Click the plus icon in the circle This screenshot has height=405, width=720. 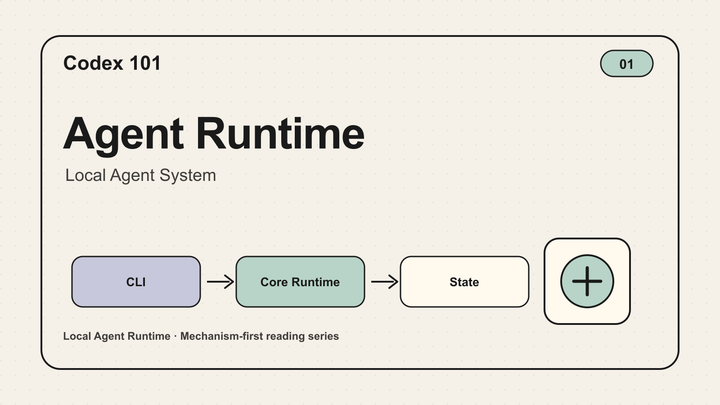click(x=587, y=281)
